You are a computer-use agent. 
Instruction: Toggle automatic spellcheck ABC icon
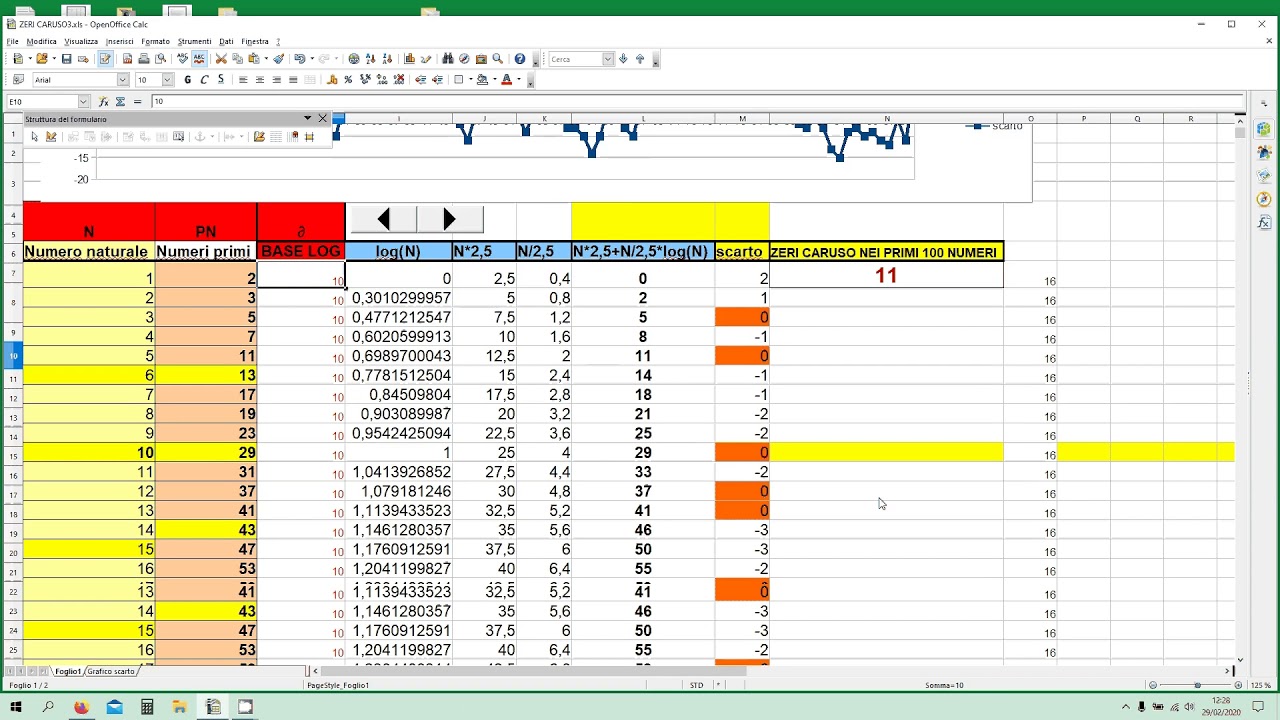[x=199, y=59]
